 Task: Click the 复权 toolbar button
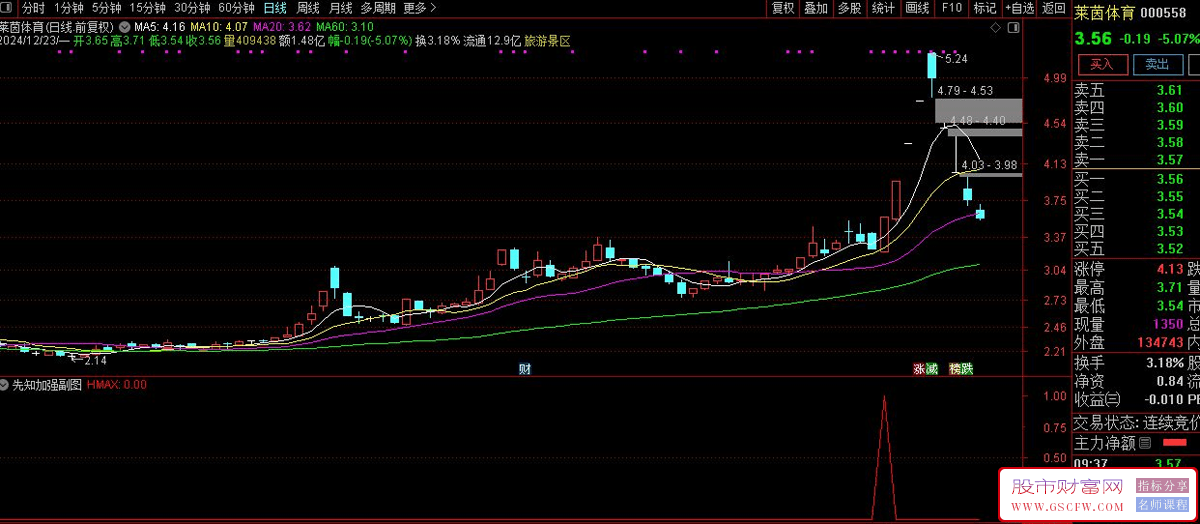click(x=783, y=8)
